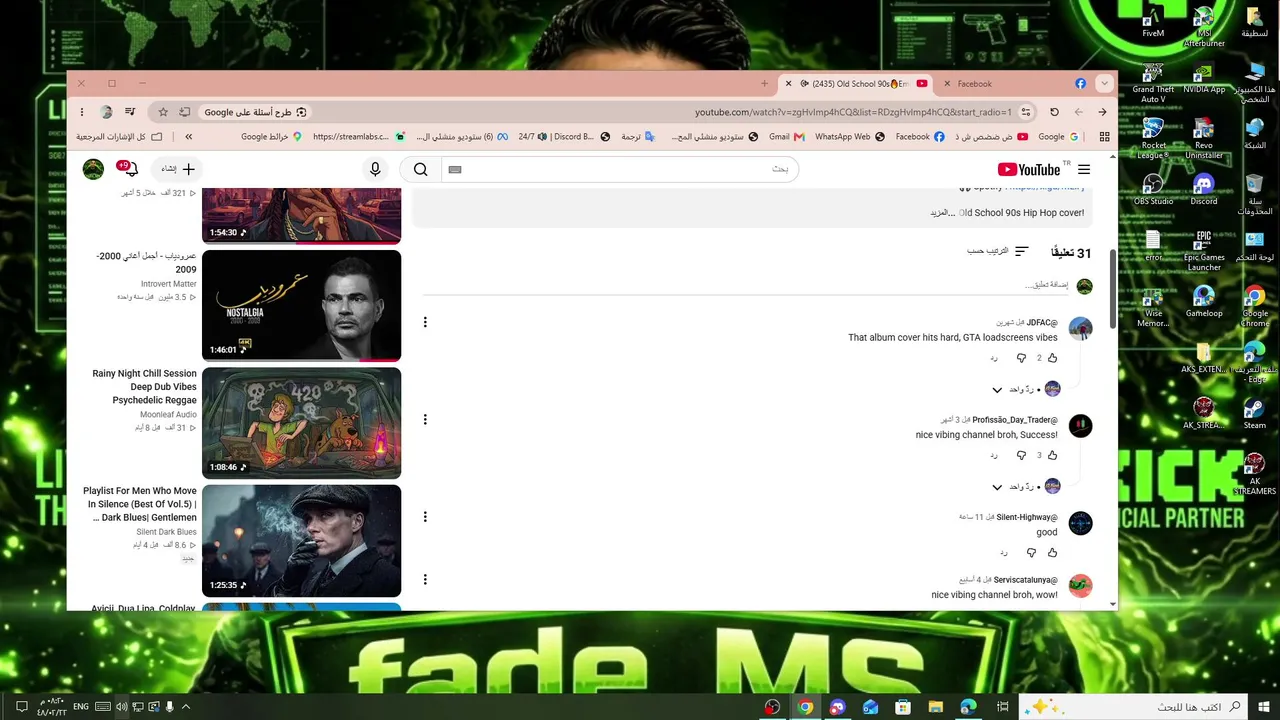Open the MSI Afterburner desktop shortcut
Viewport: 1280px width, 720px height.
(x=1204, y=27)
